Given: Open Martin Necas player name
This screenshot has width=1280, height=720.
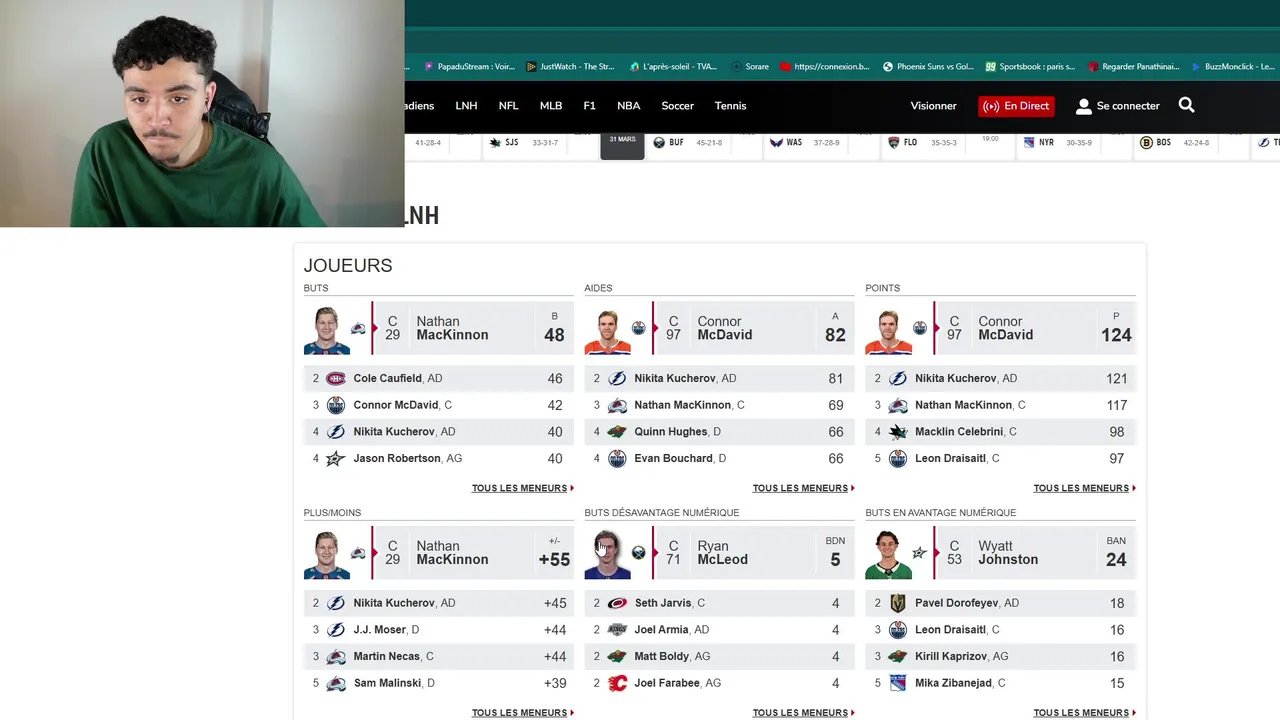Looking at the screenshot, I should click(x=386, y=657).
